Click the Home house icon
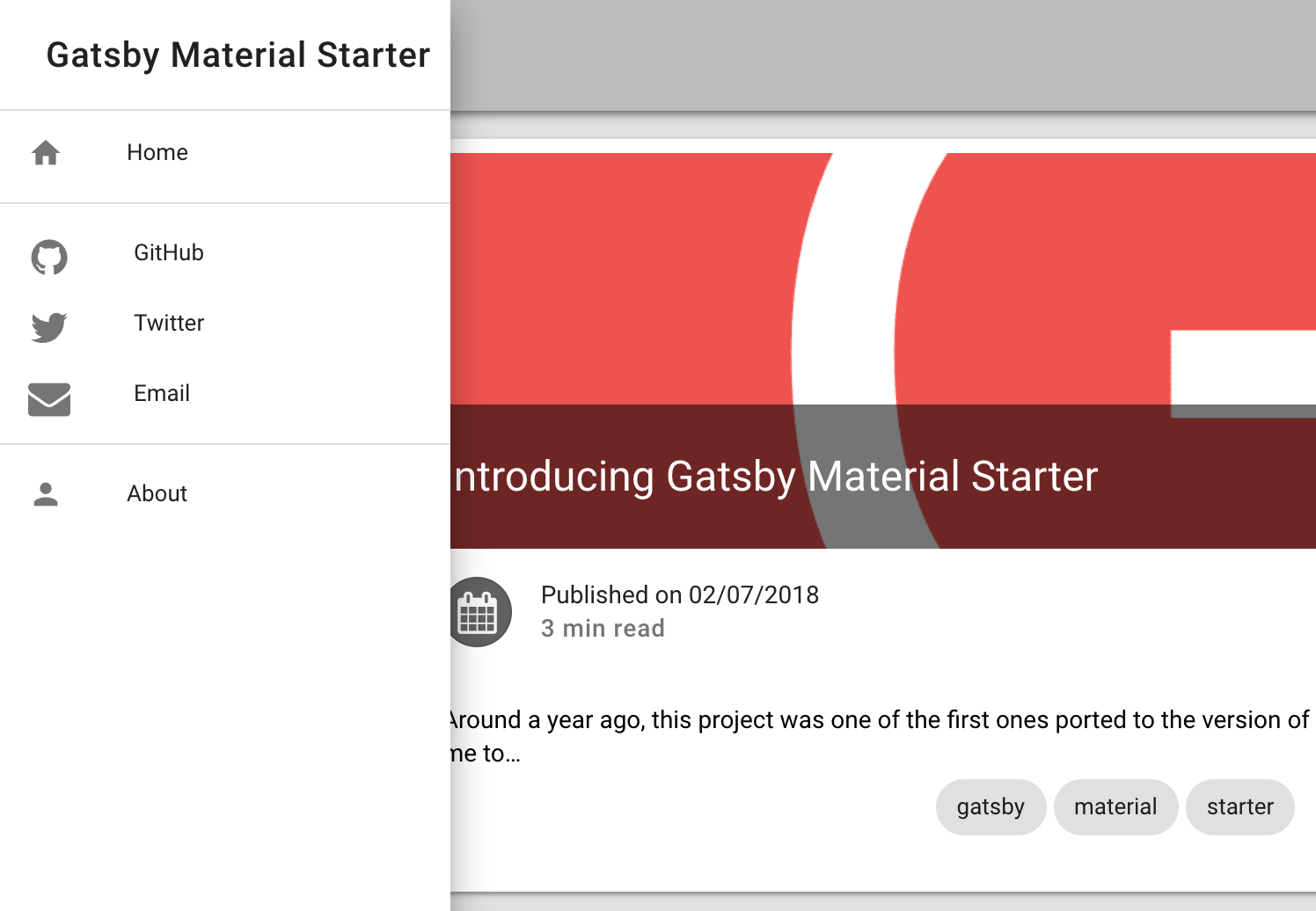Screen dimensions: 1316x911 coord(46,153)
